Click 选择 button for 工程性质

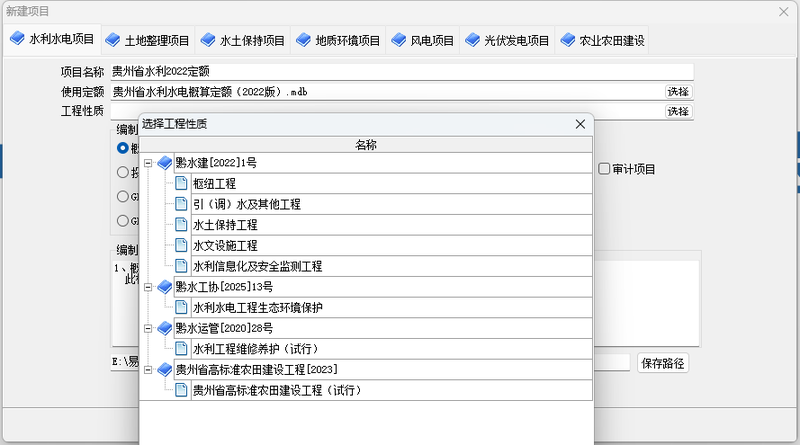pos(679,111)
